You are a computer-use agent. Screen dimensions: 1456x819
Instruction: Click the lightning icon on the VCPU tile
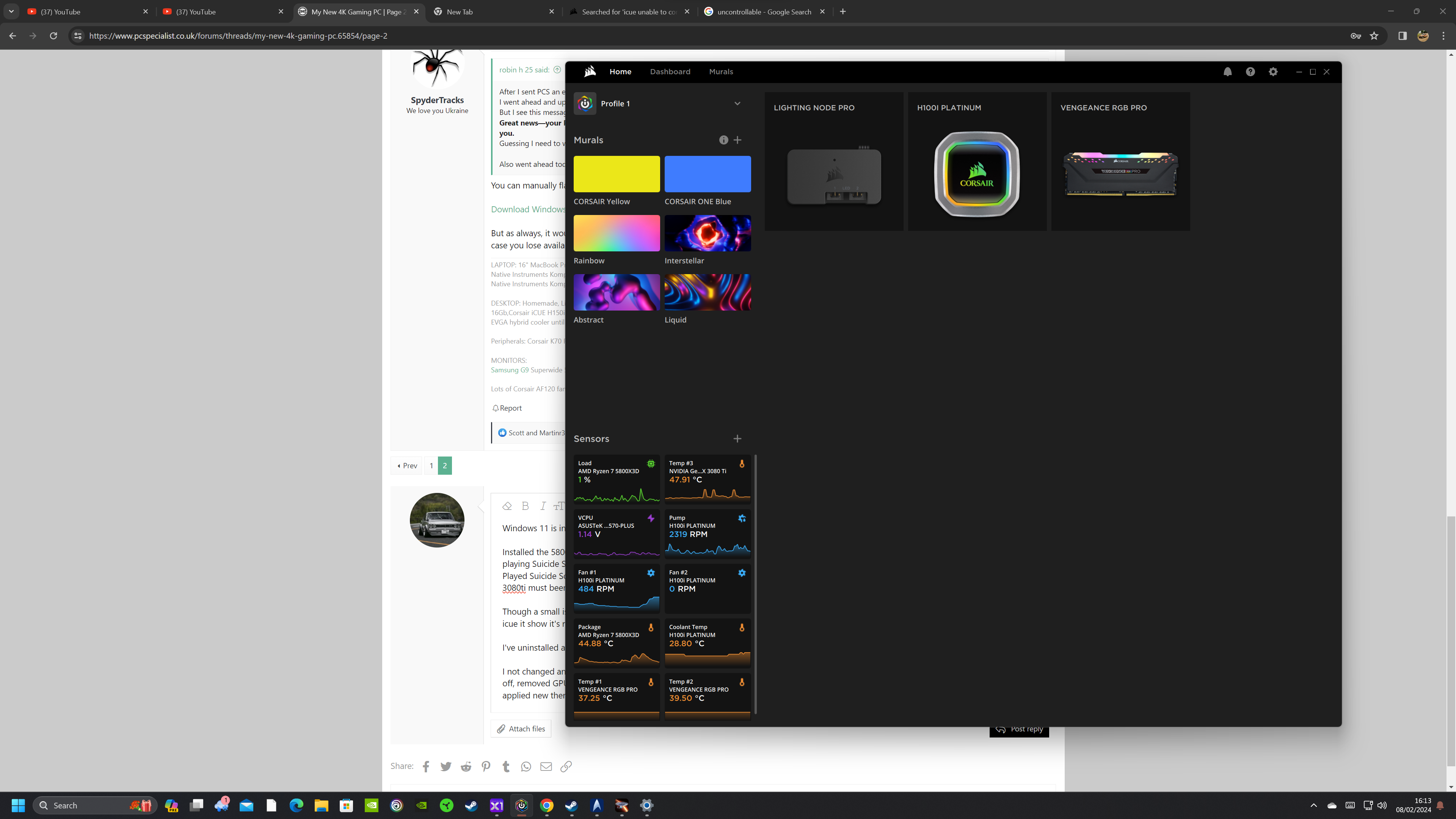point(651,518)
